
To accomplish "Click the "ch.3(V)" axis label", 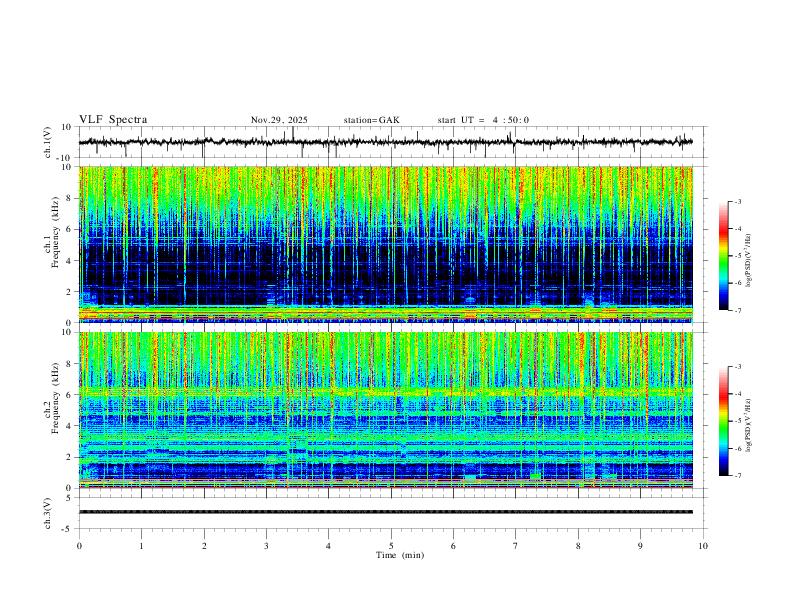I will point(48,513).
